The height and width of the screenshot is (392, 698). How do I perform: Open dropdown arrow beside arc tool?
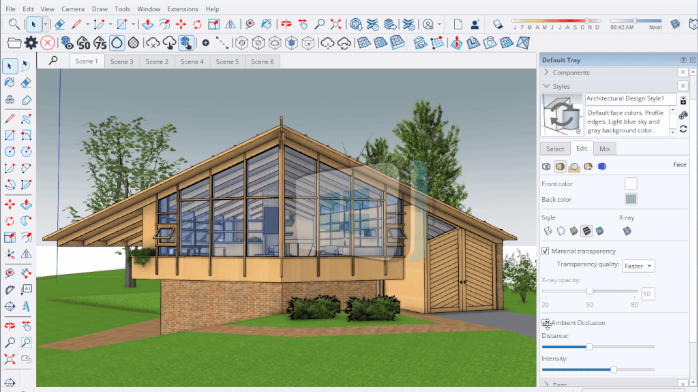pyautogui.click(x=110, y=24)
